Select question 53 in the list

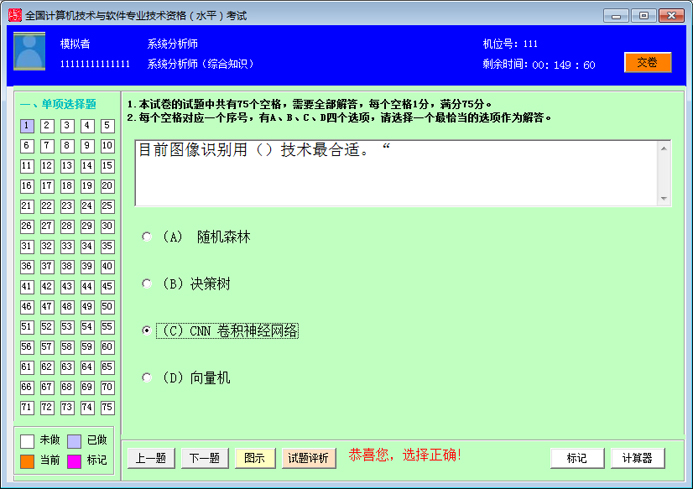(x=68, y=327)
